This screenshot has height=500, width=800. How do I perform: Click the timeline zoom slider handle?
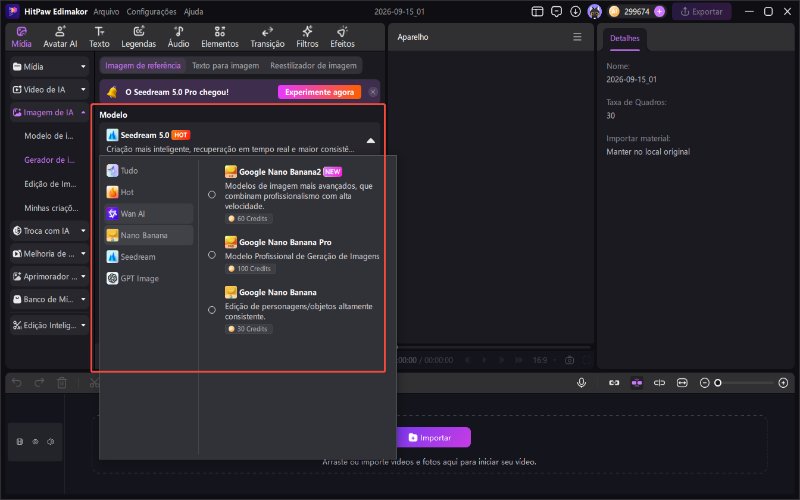pos(718,383)
